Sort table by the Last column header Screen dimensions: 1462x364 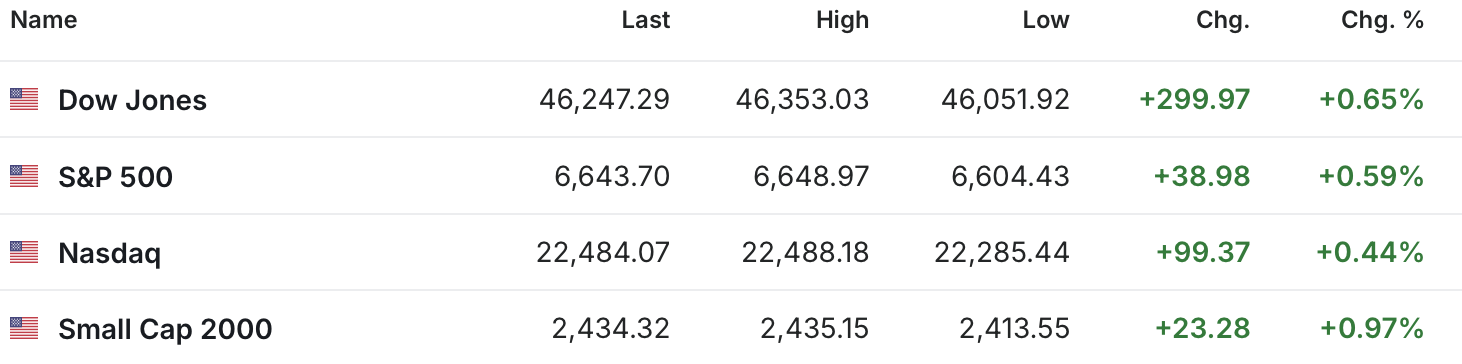click(x=646, y=20)
